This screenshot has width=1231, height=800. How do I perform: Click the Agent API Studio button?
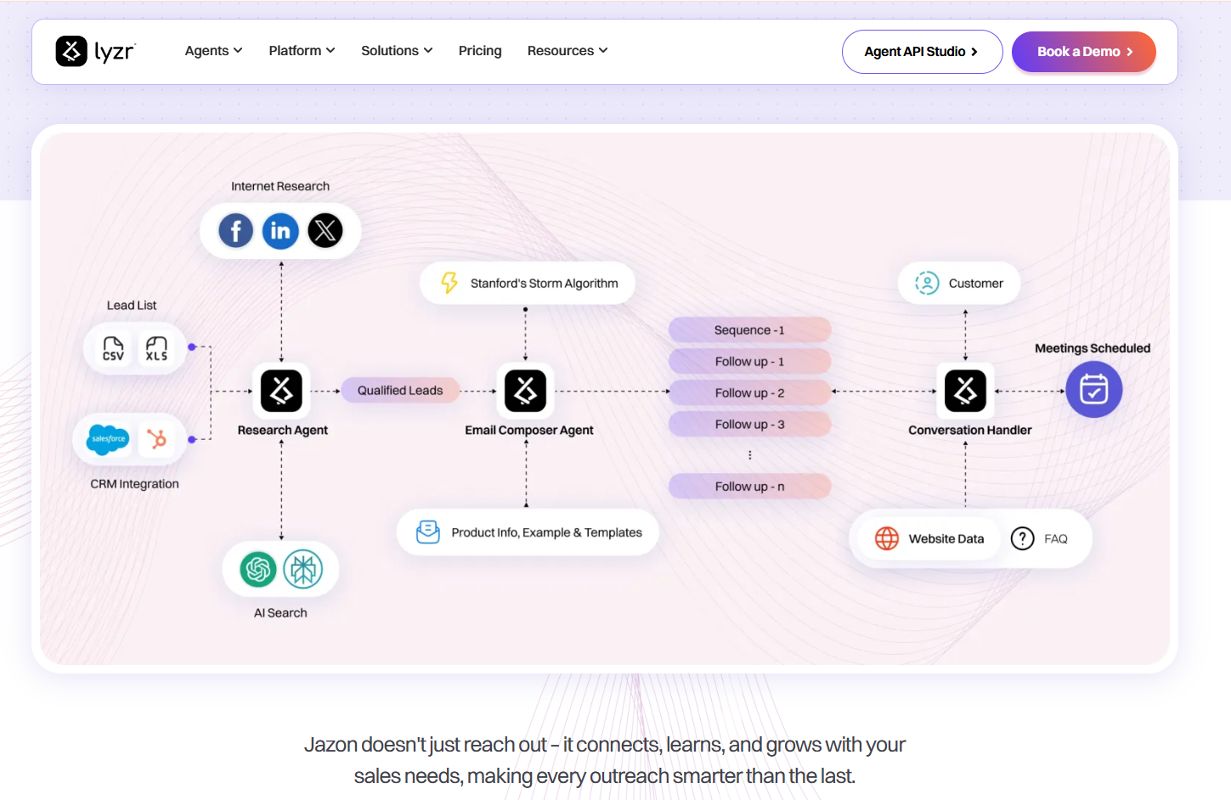pyautogui.click(x=922, y=51)
